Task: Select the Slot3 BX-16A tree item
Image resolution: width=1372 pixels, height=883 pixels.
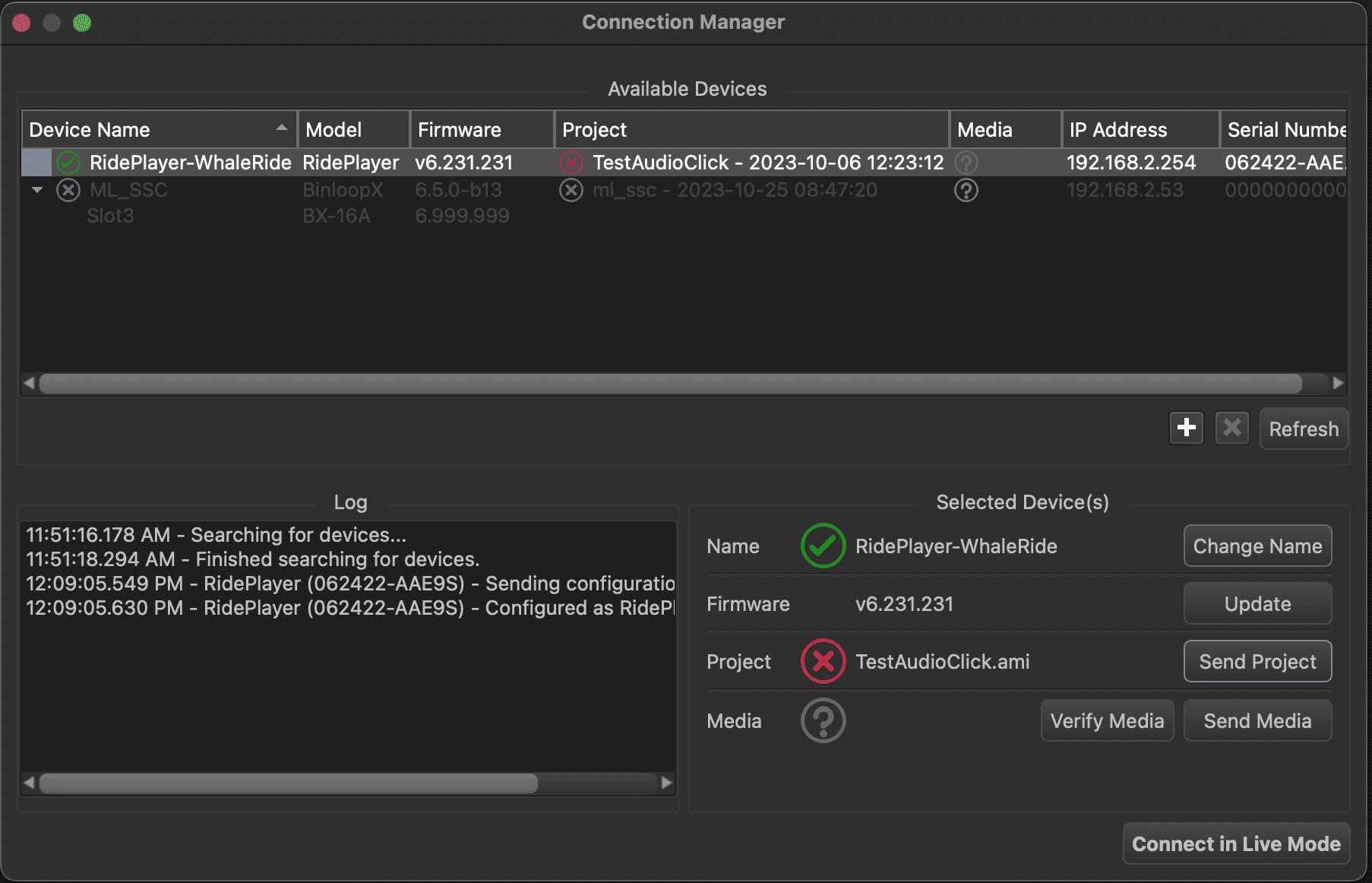Action: click(111, 217)
